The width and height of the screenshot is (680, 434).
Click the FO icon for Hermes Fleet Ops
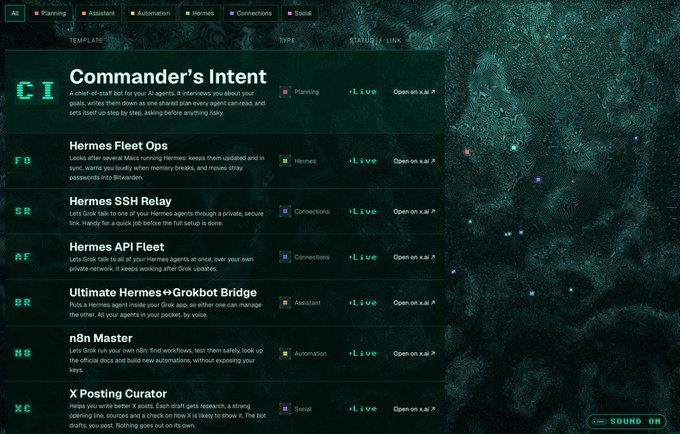pos(23,160)
